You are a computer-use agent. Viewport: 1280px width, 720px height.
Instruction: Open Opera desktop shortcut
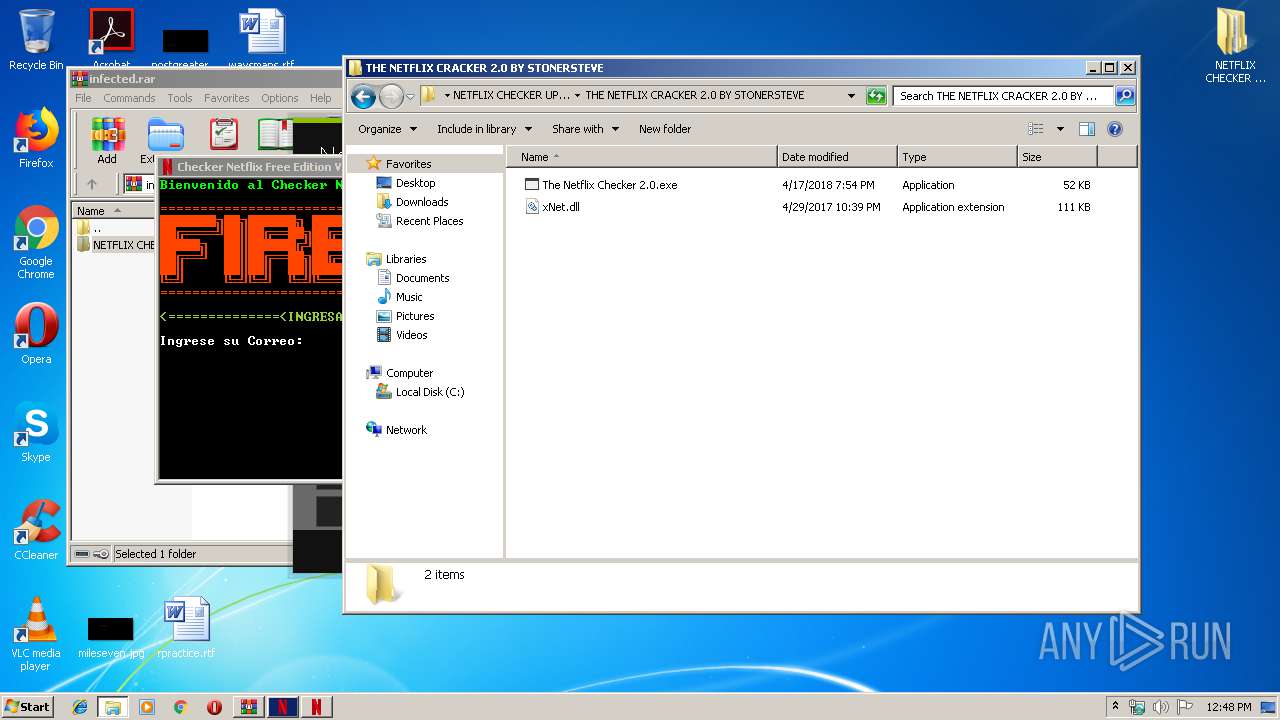click(36, 334)
